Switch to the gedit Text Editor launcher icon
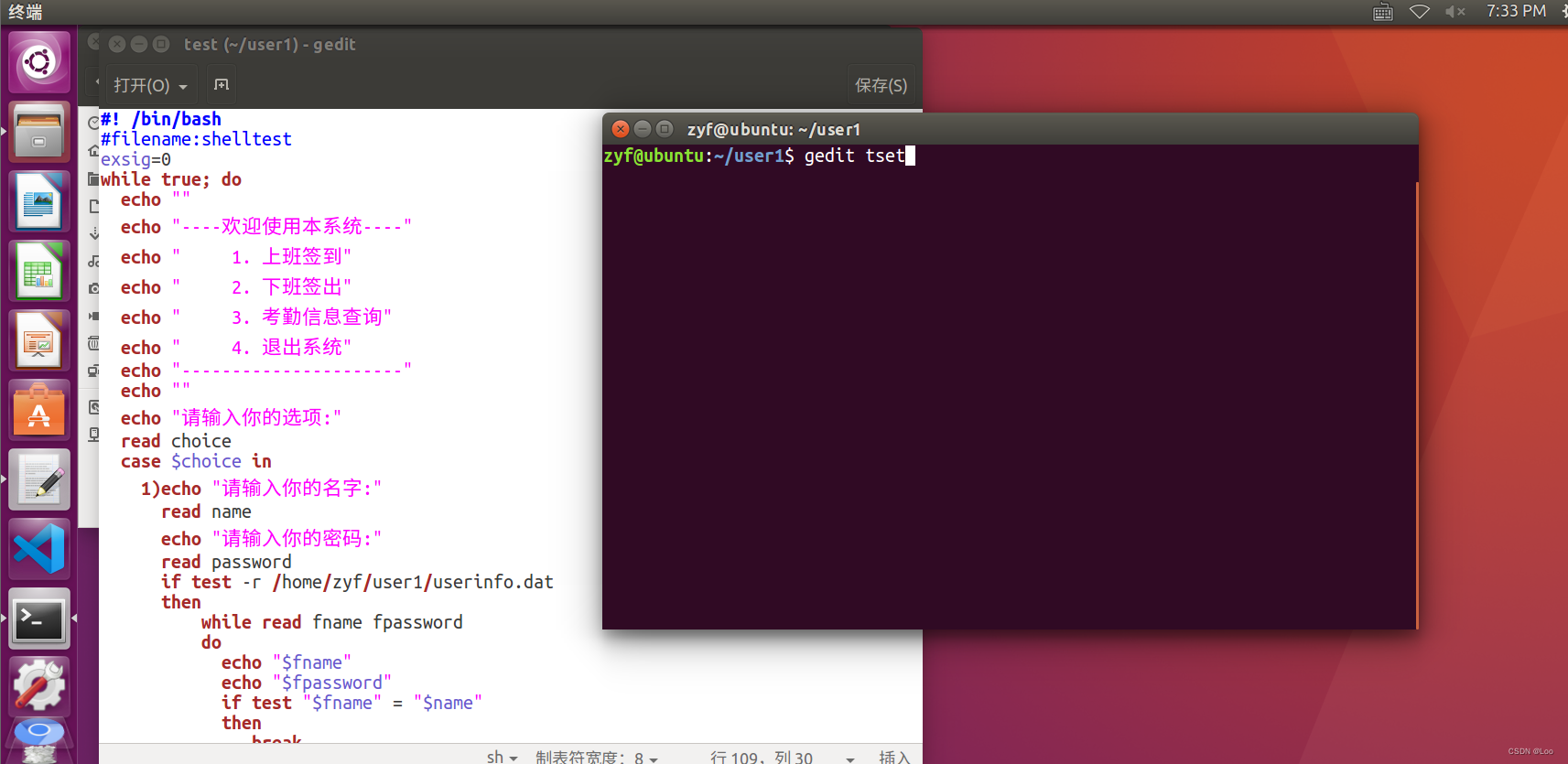The height and width of the screenshot is (764, 1568). coord(39,479)
